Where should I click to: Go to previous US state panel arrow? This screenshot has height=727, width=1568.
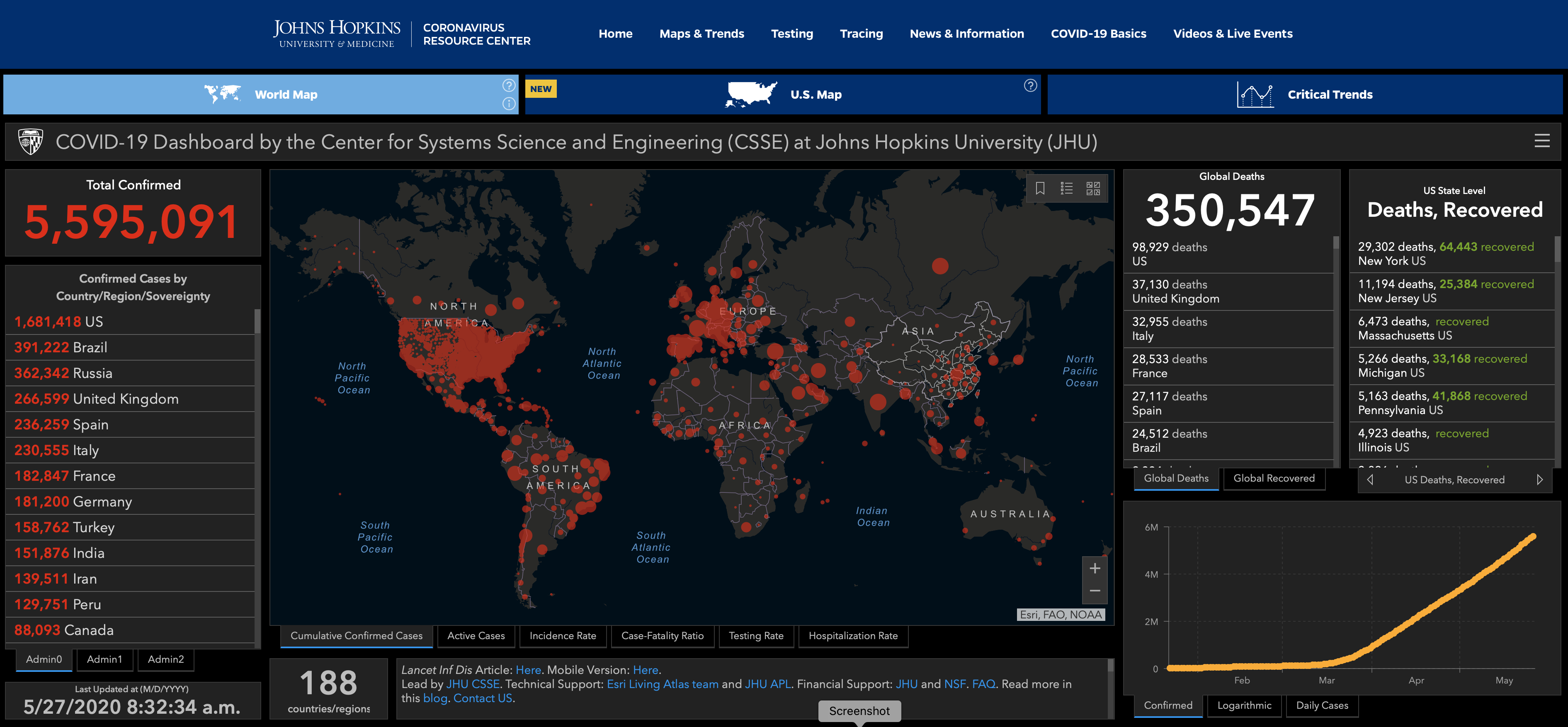(x=1369, y=480)
